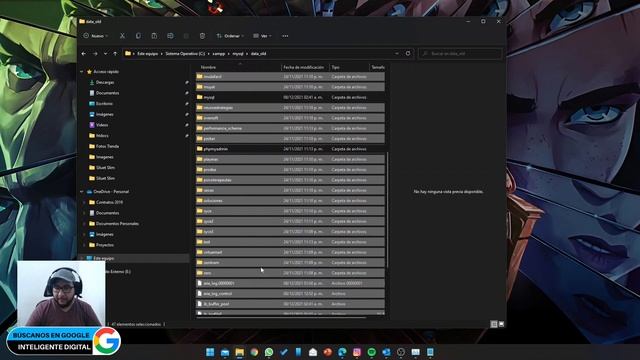Switch to details view icon in status bar
This screenshot has width=640, height=360.
(x=494, y=324)
